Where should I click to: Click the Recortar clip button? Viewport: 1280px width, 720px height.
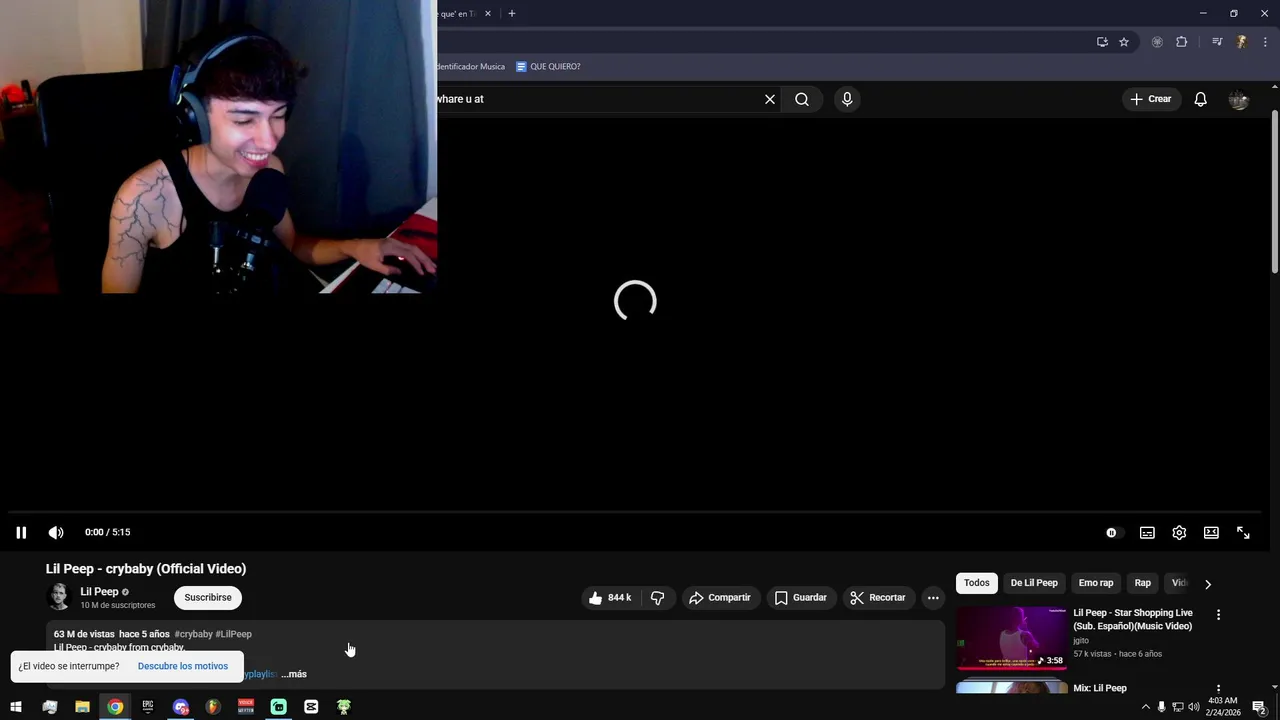[x=878, y=598]
